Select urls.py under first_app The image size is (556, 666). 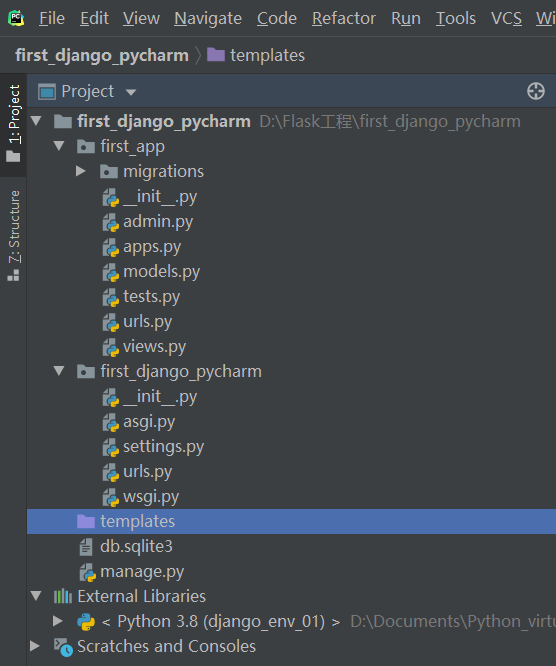point(147,322)
